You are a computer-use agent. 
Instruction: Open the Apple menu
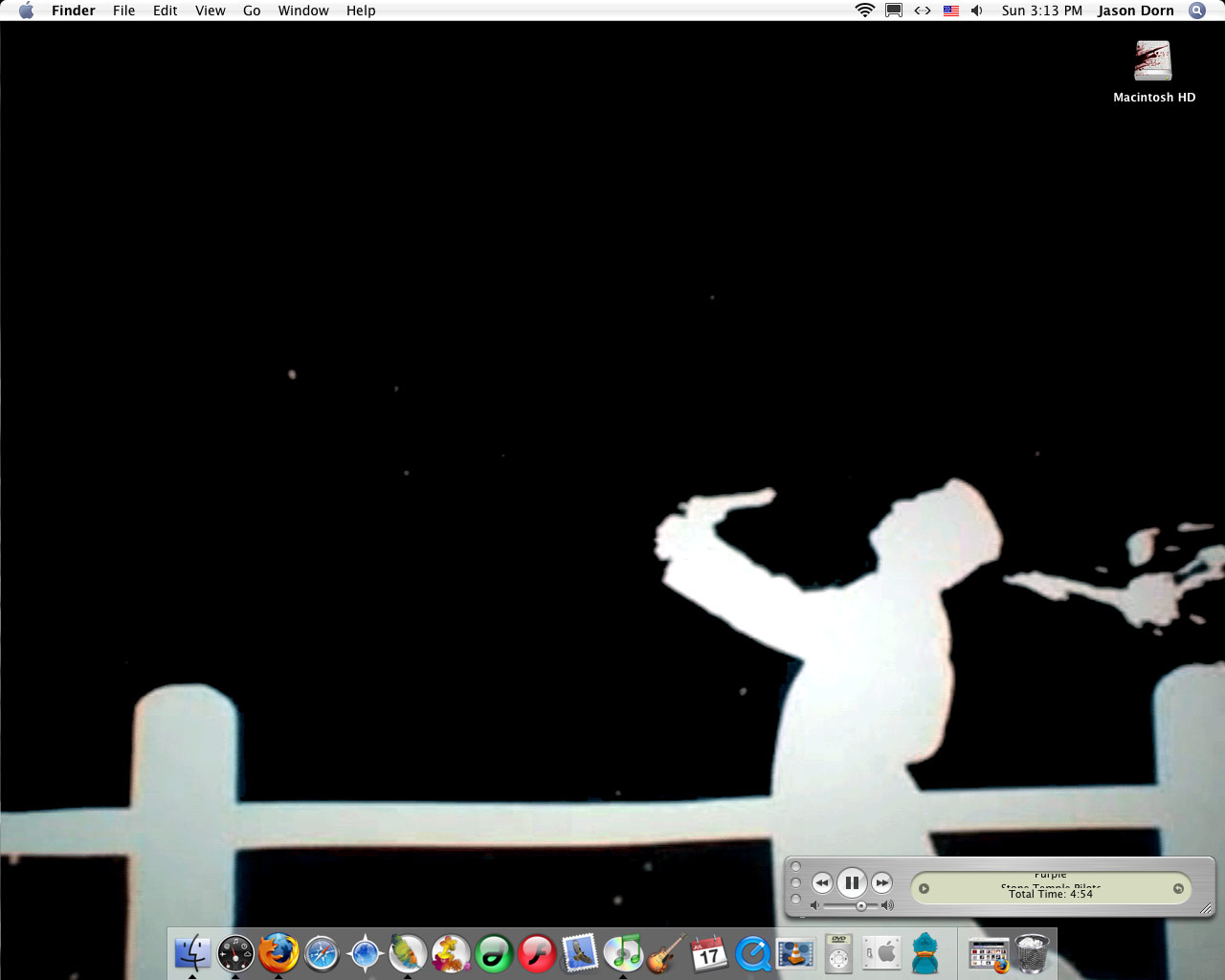(x=26, y=11)
